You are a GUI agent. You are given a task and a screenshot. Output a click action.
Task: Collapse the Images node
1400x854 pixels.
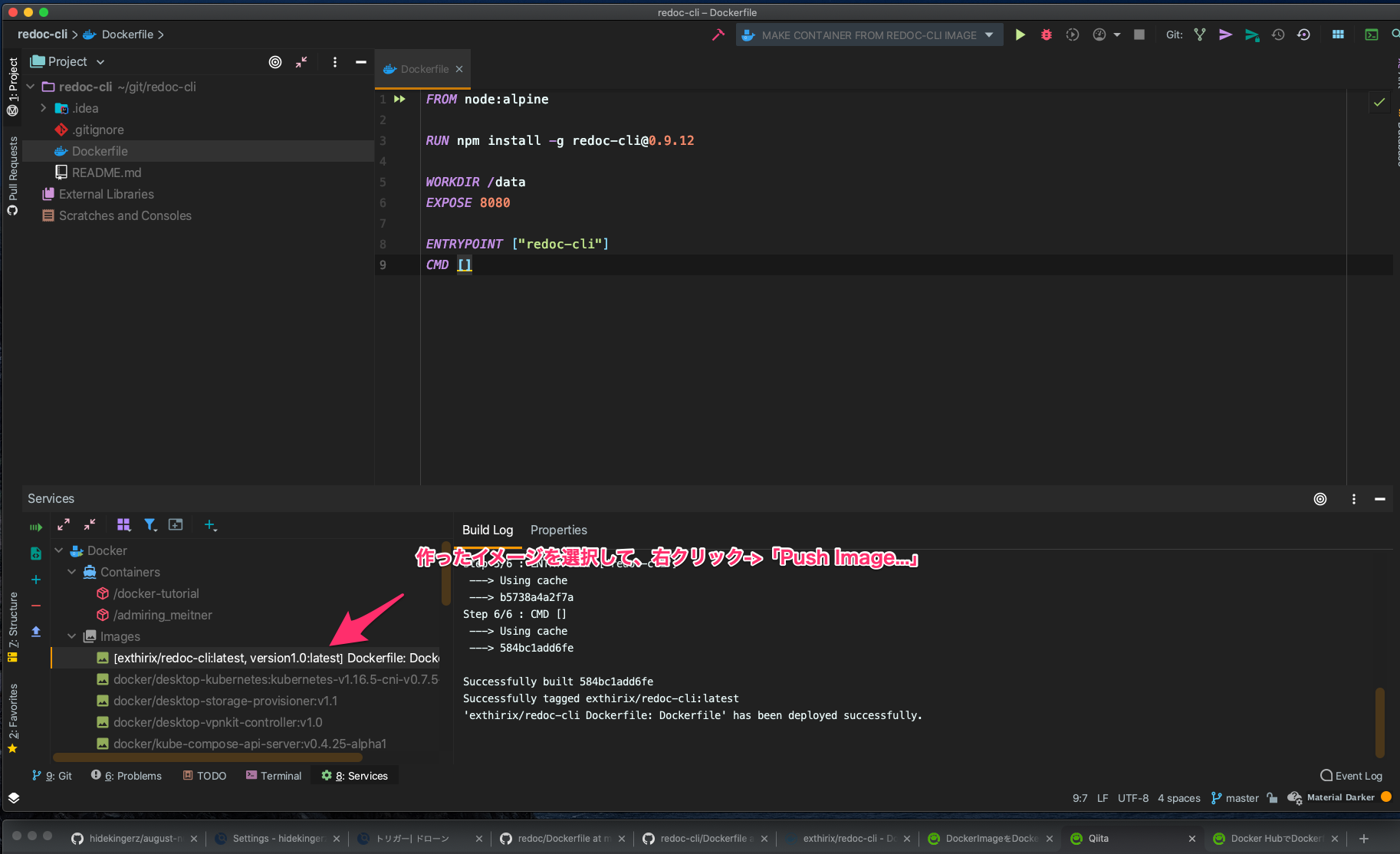tap(71, 636)
